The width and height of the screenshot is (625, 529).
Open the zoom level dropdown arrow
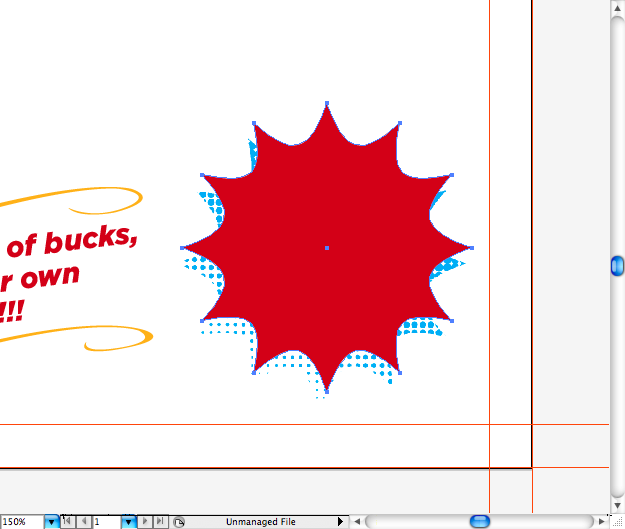pos(51,522)
